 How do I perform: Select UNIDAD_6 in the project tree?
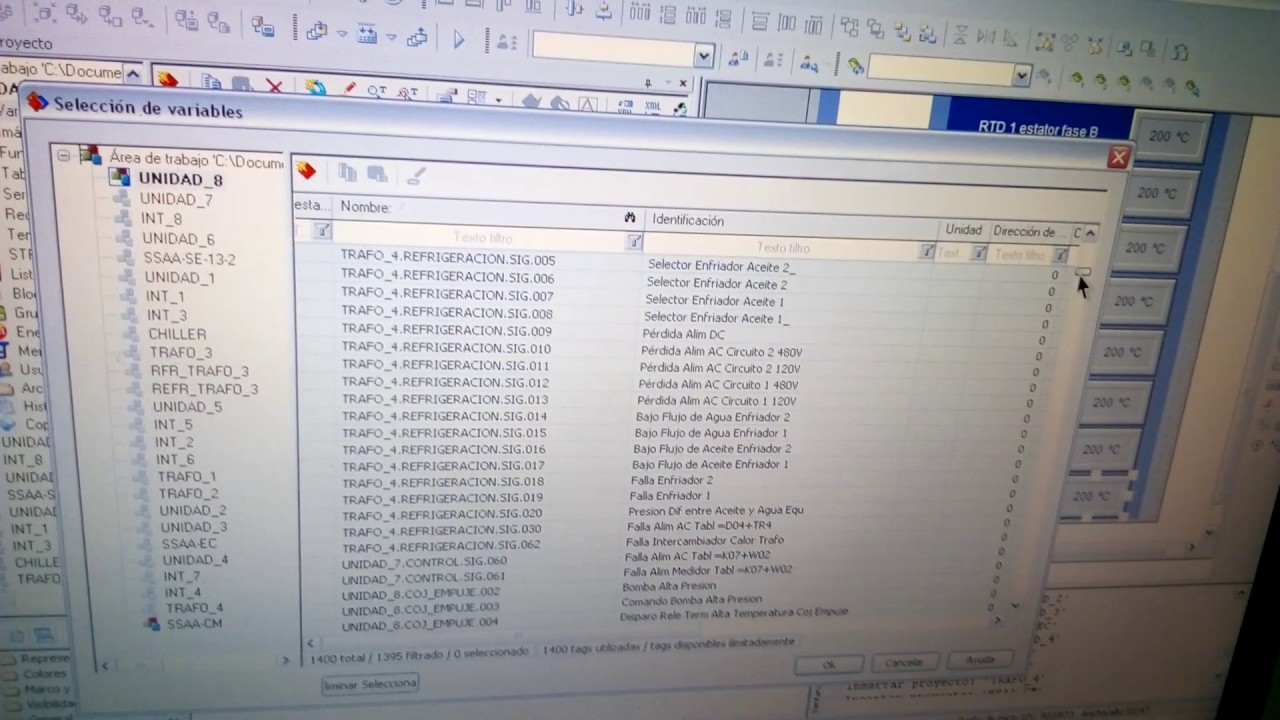coord(177,239)
